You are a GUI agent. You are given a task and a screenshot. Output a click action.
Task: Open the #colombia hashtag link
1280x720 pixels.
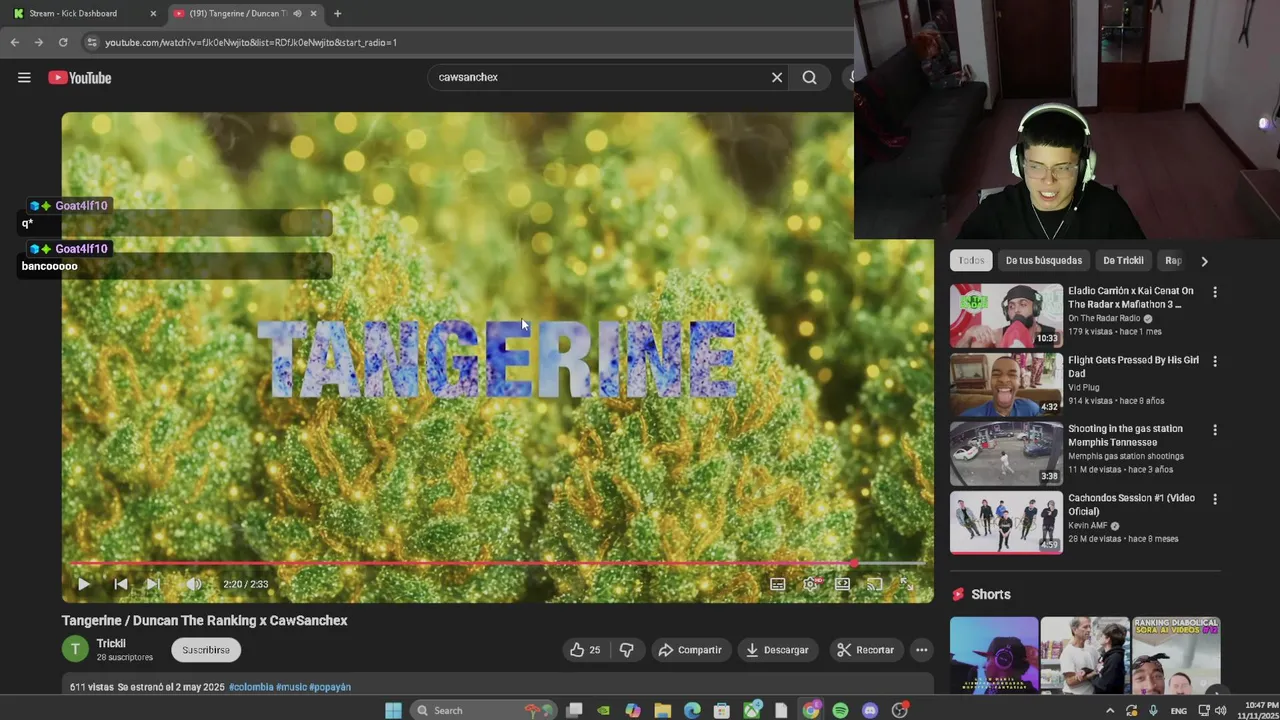(251, 687)
